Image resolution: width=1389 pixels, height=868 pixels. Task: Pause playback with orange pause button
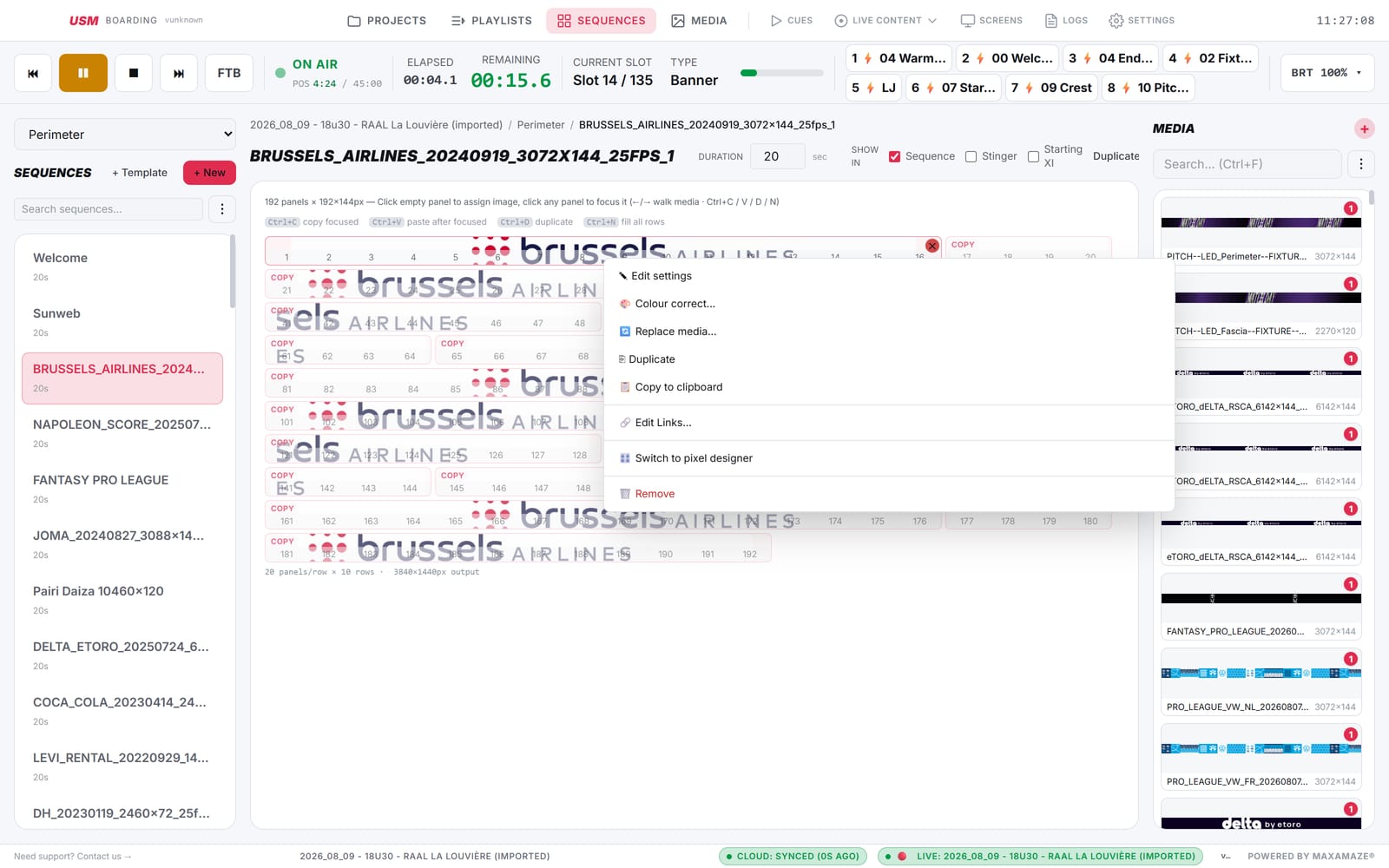pyautogui.click(x=83, y=73)
